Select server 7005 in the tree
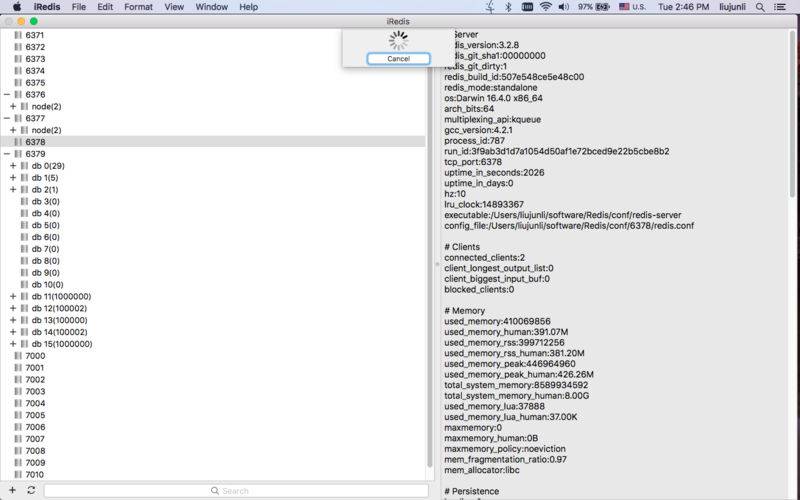Viewport: 800px width, 500px height. coord(35,415)
